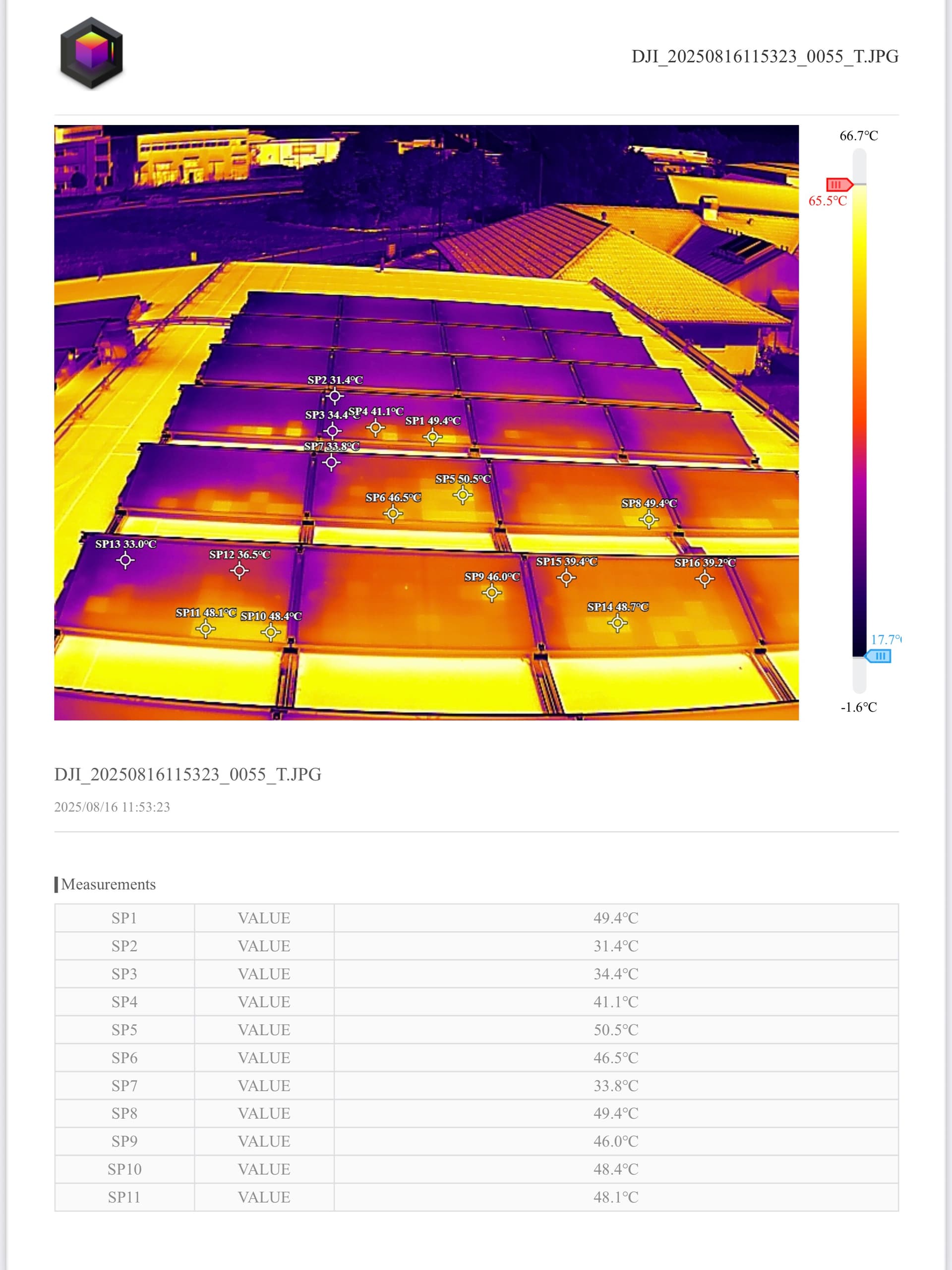
Task: Click the SP11 row value 48.1°C
Action: click(x=615, y=1197)
